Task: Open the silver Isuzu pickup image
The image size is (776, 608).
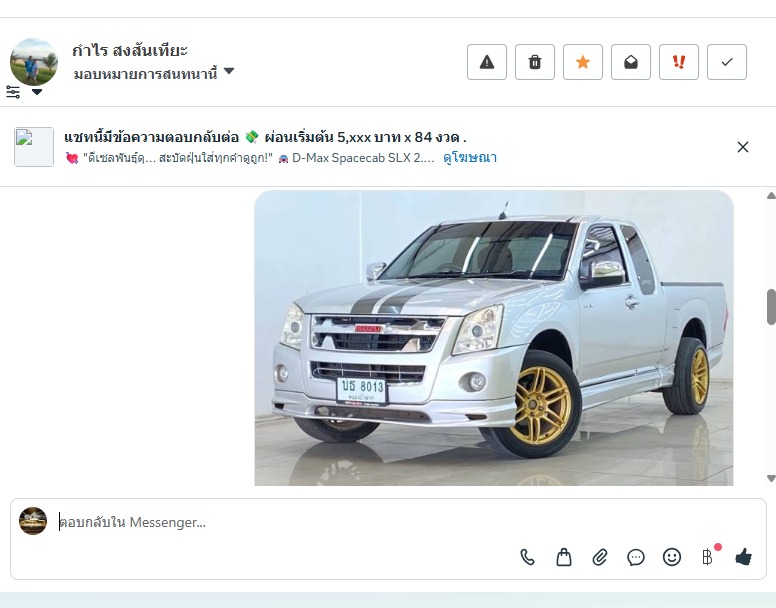Action: point(493,338)
